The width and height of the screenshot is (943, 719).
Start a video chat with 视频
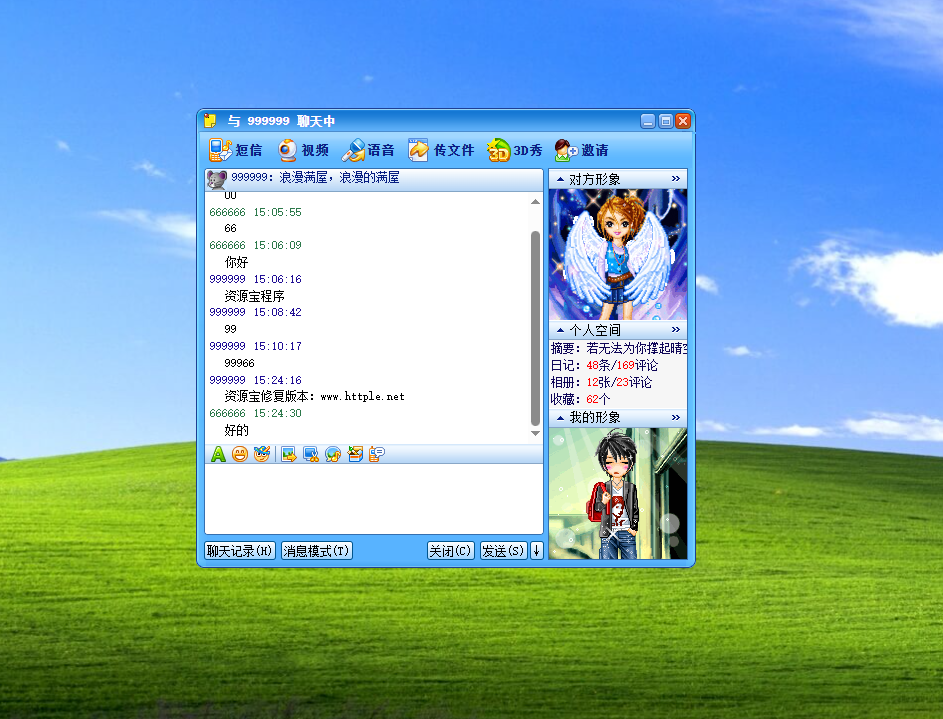coord(302,149)
